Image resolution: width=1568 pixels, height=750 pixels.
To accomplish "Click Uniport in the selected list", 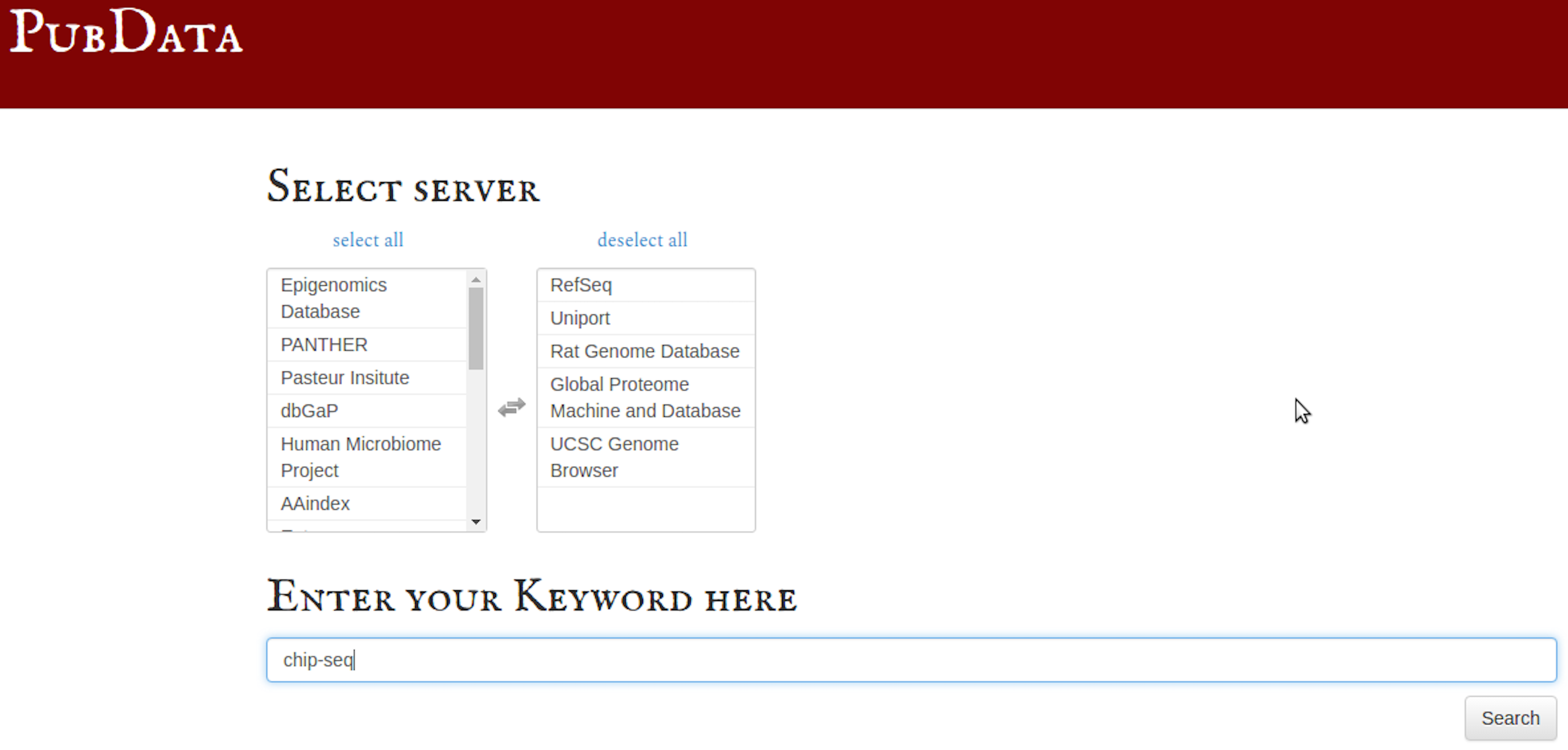I will click(646, 318).
